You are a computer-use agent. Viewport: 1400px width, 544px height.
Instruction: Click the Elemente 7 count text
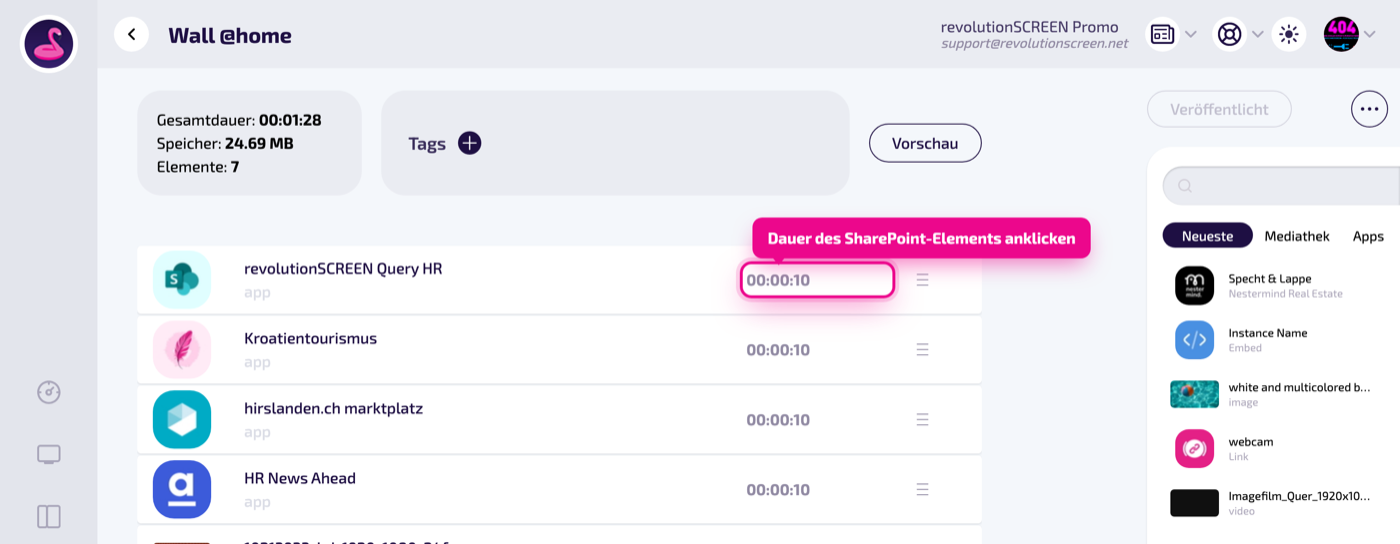(x=198, y=167)
